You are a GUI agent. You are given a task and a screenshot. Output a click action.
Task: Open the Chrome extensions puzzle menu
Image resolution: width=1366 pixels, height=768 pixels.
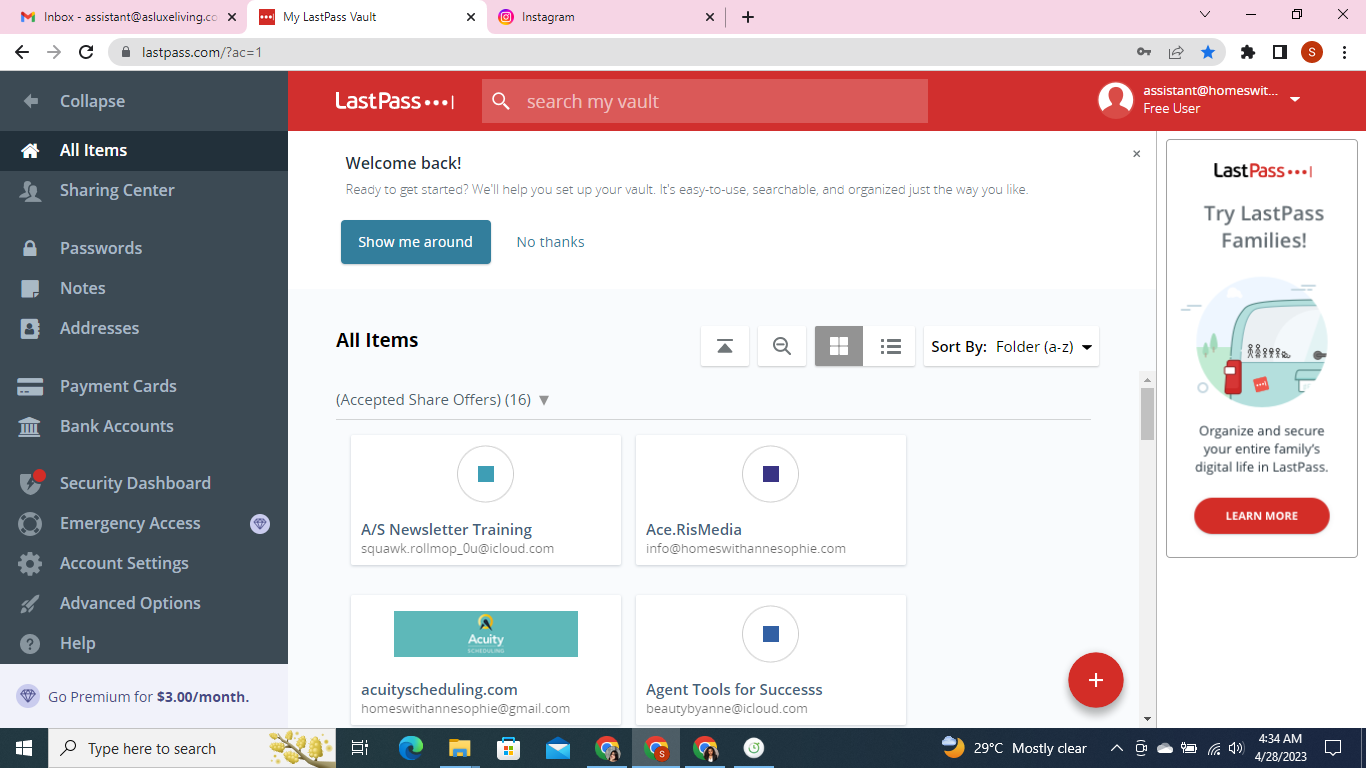(x=1248, y=52)
